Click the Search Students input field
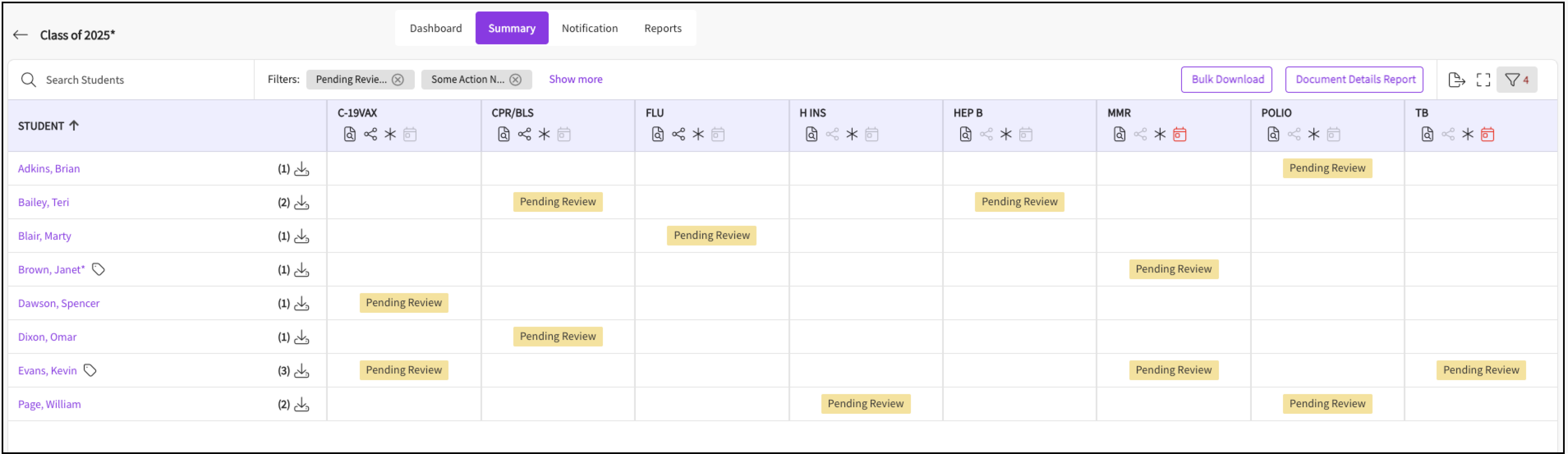1568x454 pixels. (x=140, y=80)
